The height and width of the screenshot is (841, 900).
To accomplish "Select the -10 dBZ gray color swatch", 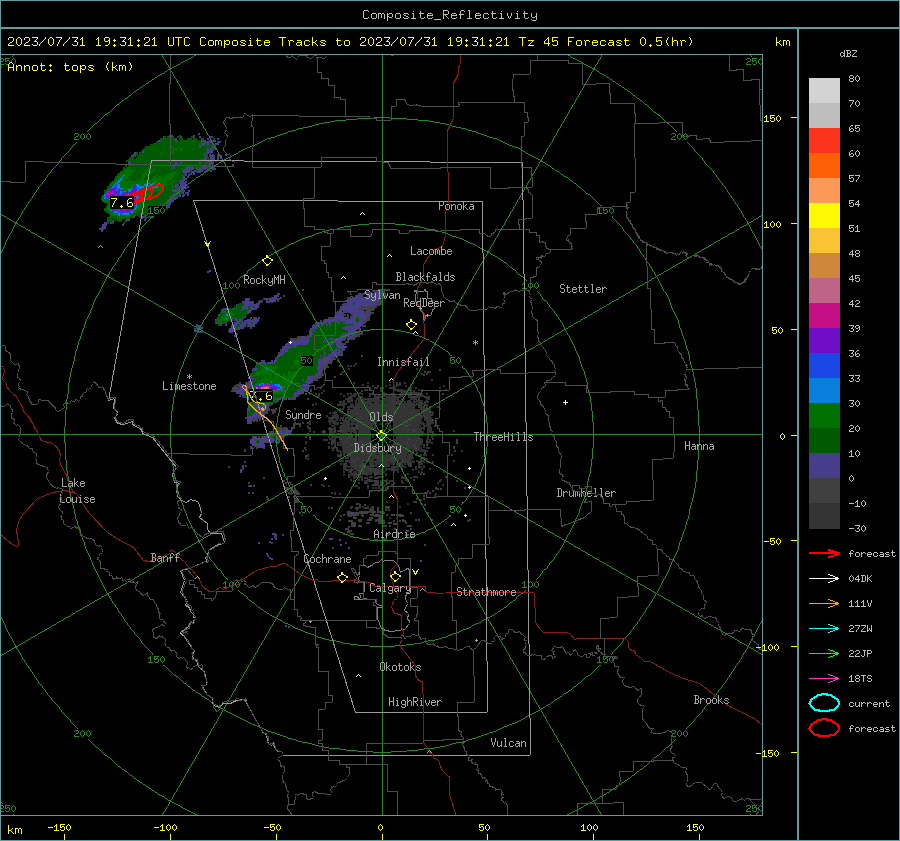I will coord(824,516).
